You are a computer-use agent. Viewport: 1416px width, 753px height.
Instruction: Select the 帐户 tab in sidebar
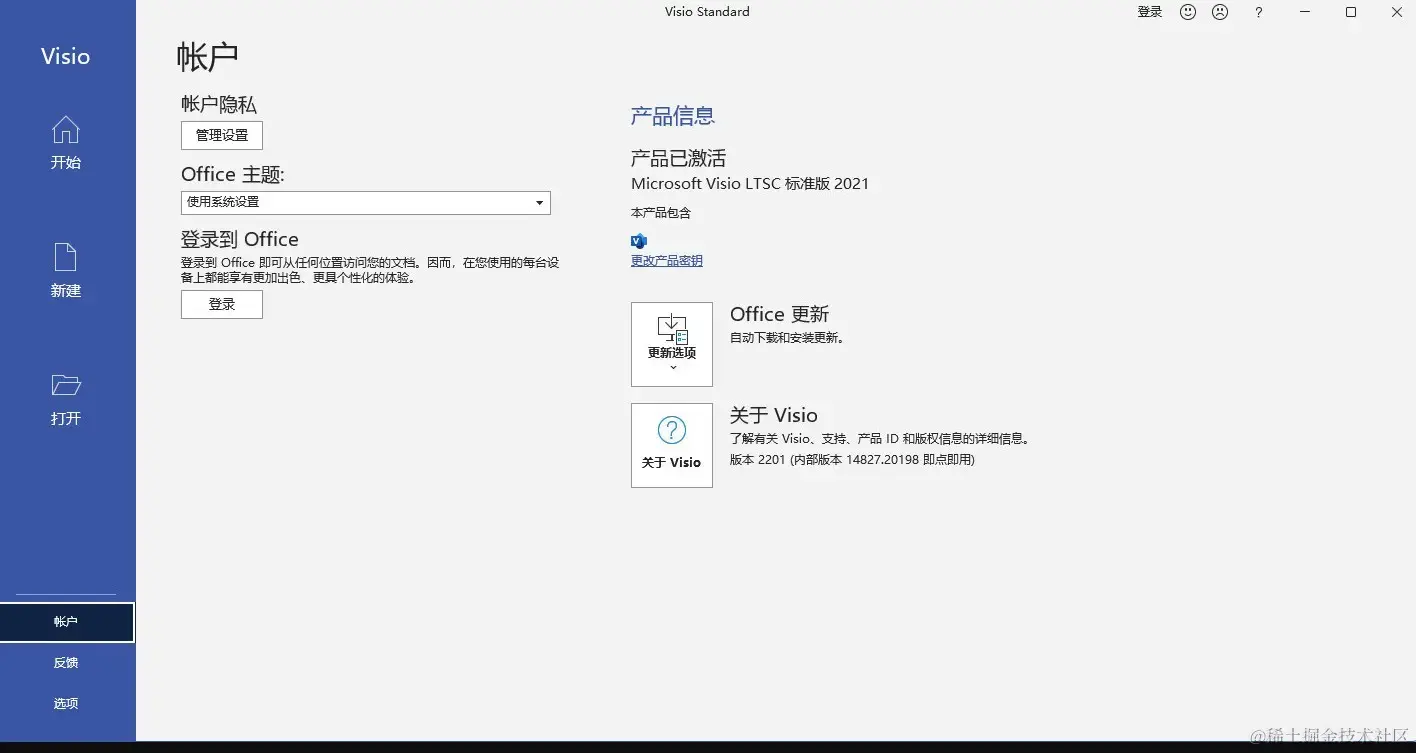pyautogui.click(x=66, y=622)
